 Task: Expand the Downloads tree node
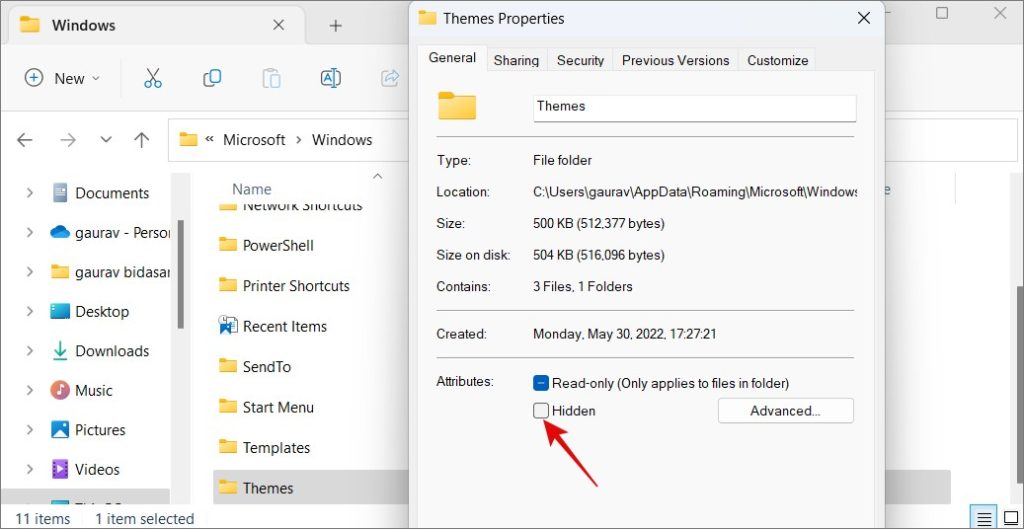(29, 351)
